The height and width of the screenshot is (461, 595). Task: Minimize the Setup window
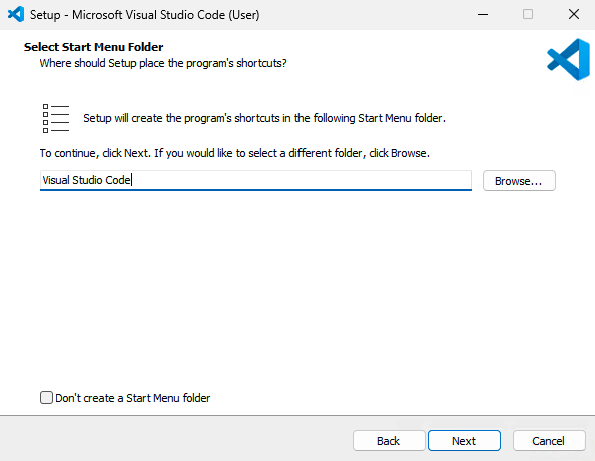(483, 14)
